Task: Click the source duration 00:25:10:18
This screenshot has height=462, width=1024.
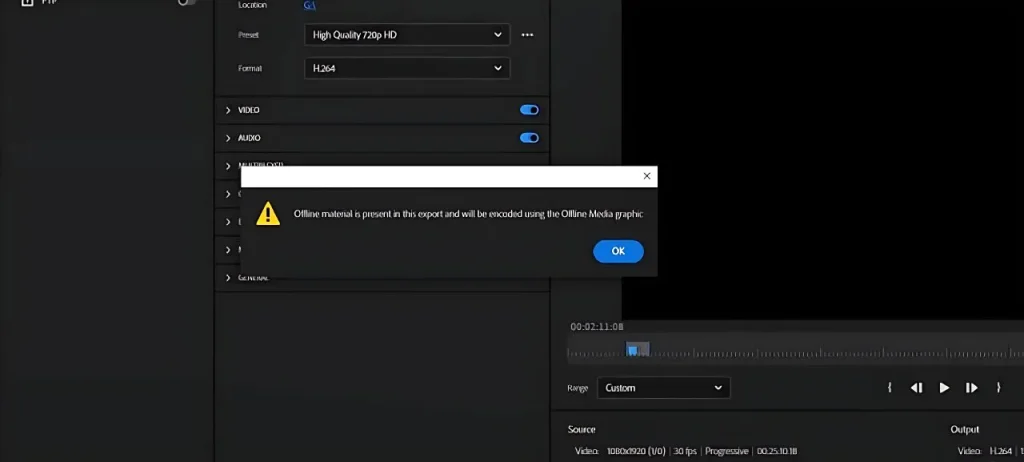Action: 777,451
